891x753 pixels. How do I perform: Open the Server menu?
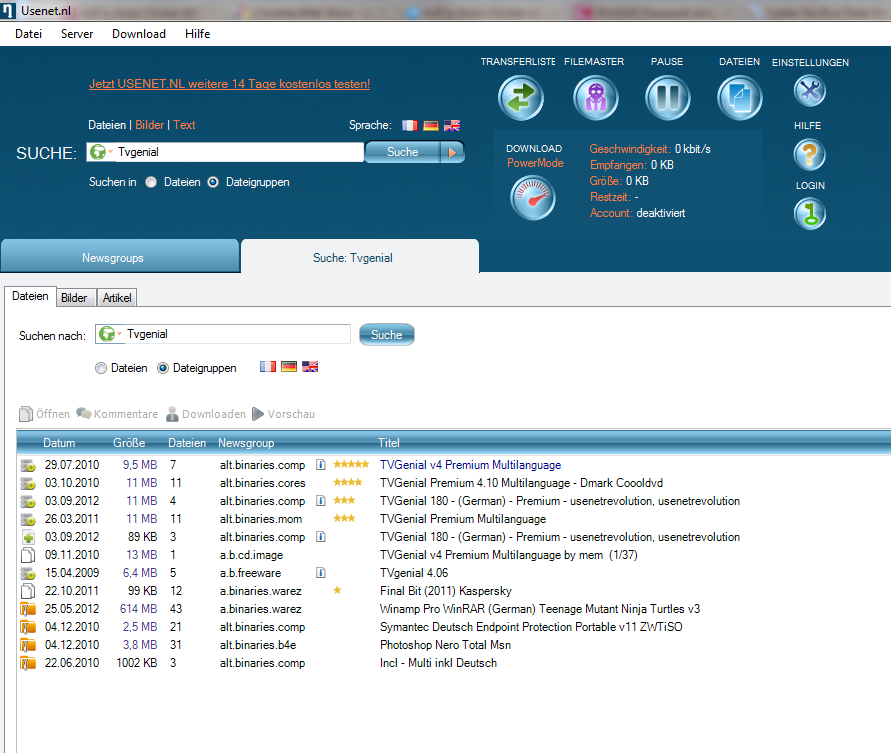[77, 34]
